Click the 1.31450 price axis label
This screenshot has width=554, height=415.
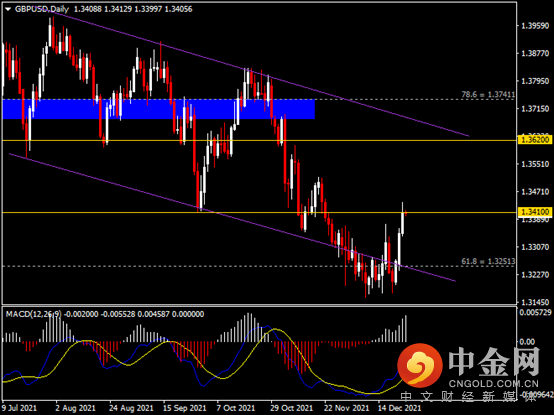click(535, 302)
